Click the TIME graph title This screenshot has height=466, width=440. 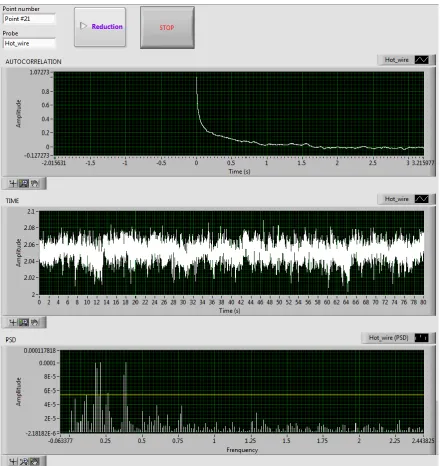[12, 201]
